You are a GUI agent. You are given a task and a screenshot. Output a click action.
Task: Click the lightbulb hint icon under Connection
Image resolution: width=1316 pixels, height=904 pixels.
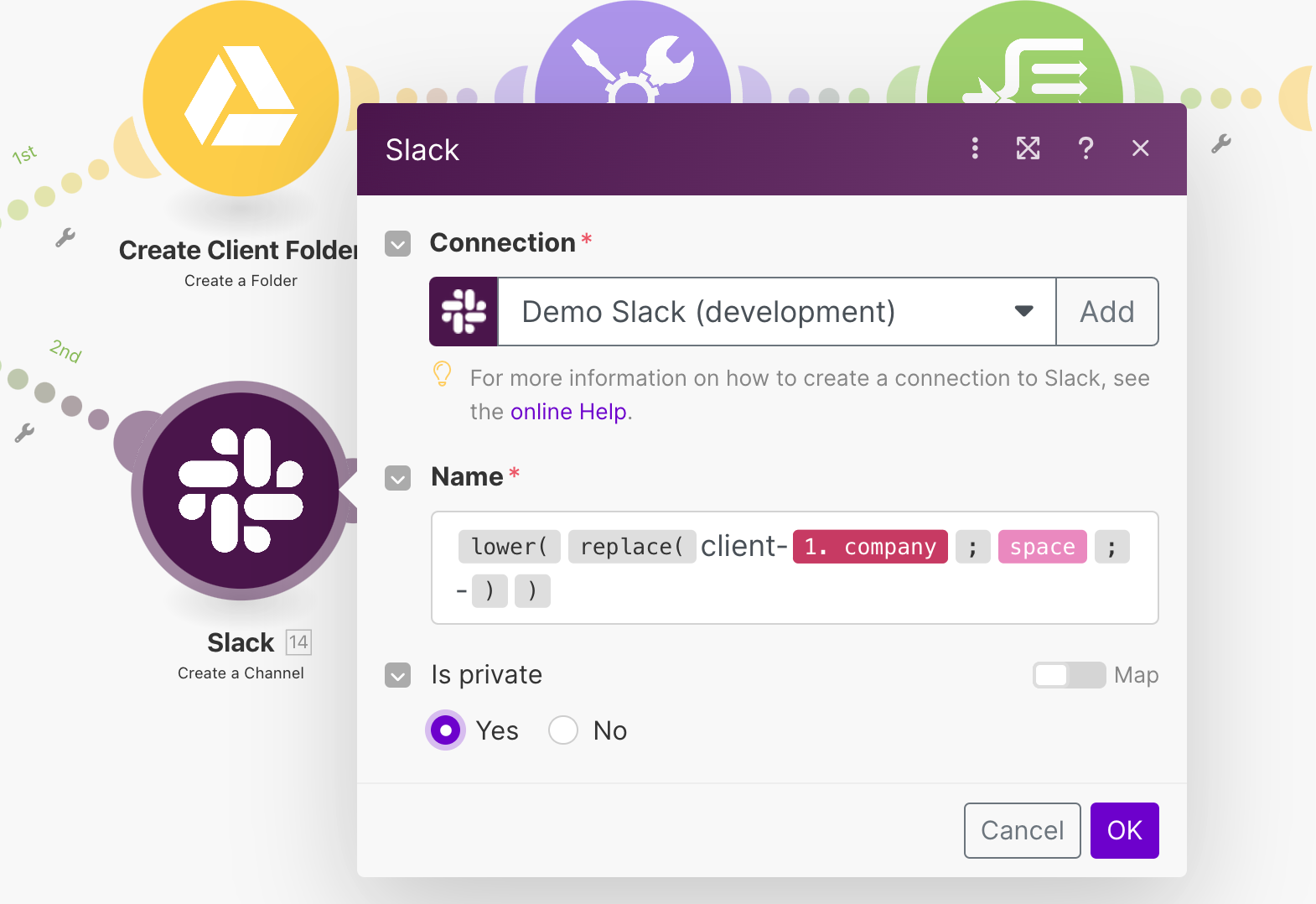tap(442, 373)
